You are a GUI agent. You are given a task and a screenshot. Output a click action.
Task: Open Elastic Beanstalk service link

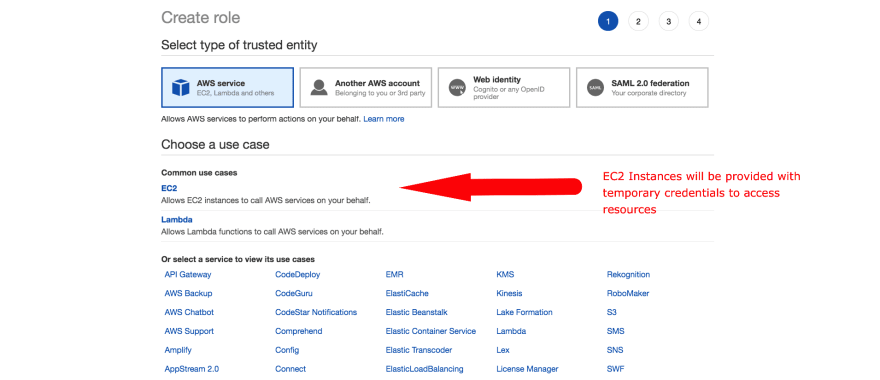tap(416, 312)
